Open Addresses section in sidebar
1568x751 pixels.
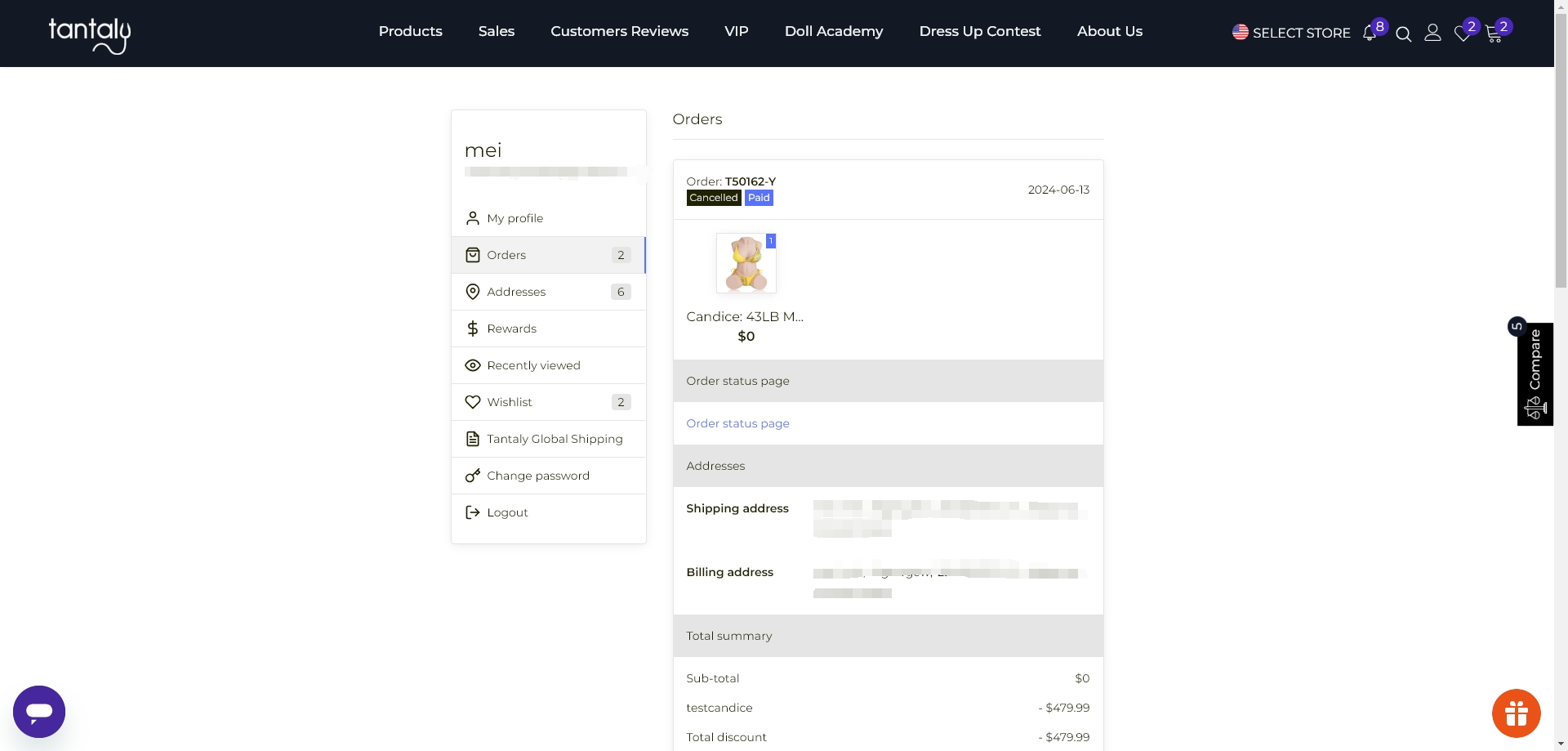[549, 292]
